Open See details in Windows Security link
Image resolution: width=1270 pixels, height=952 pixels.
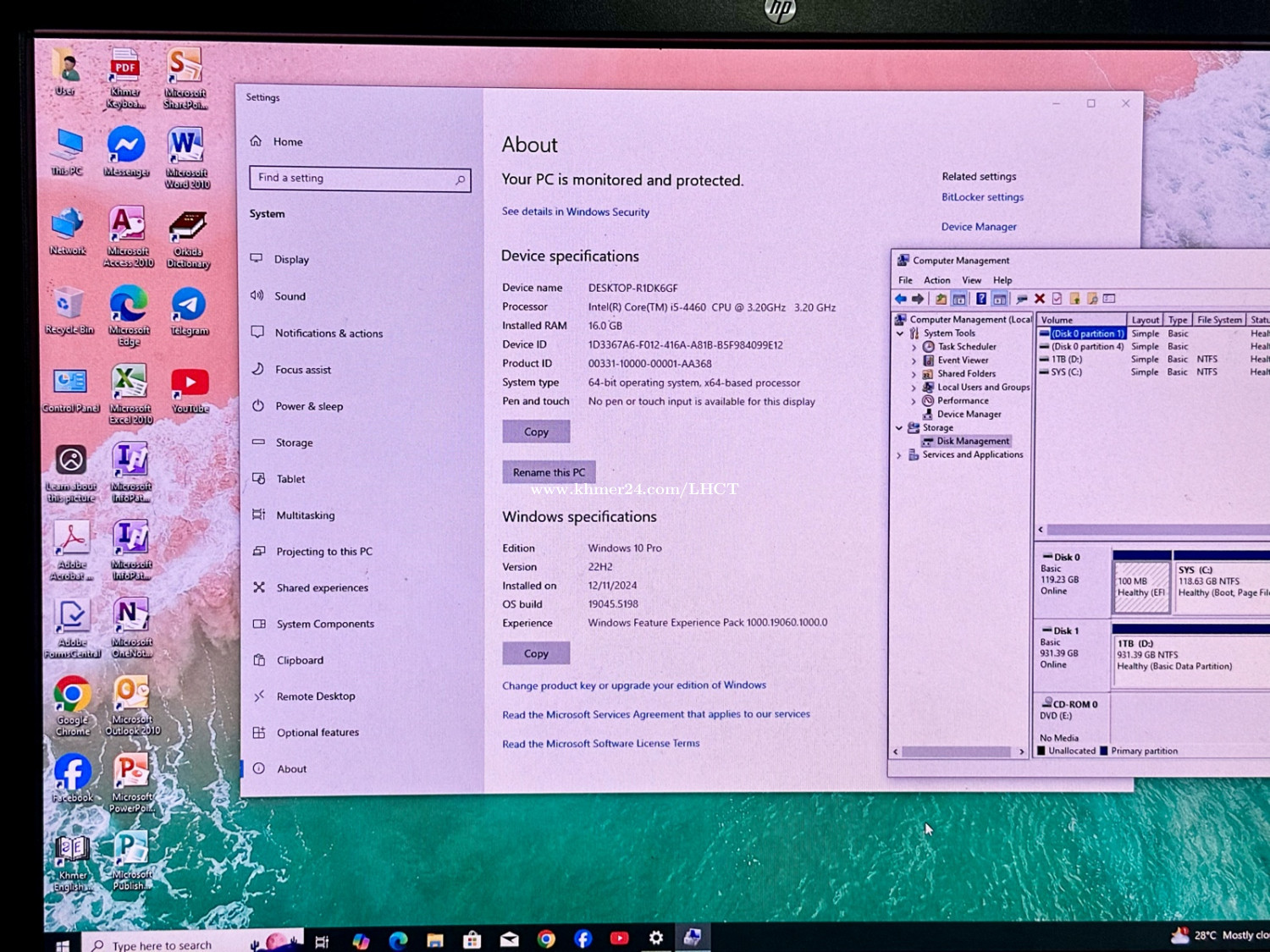pos(576,212)
